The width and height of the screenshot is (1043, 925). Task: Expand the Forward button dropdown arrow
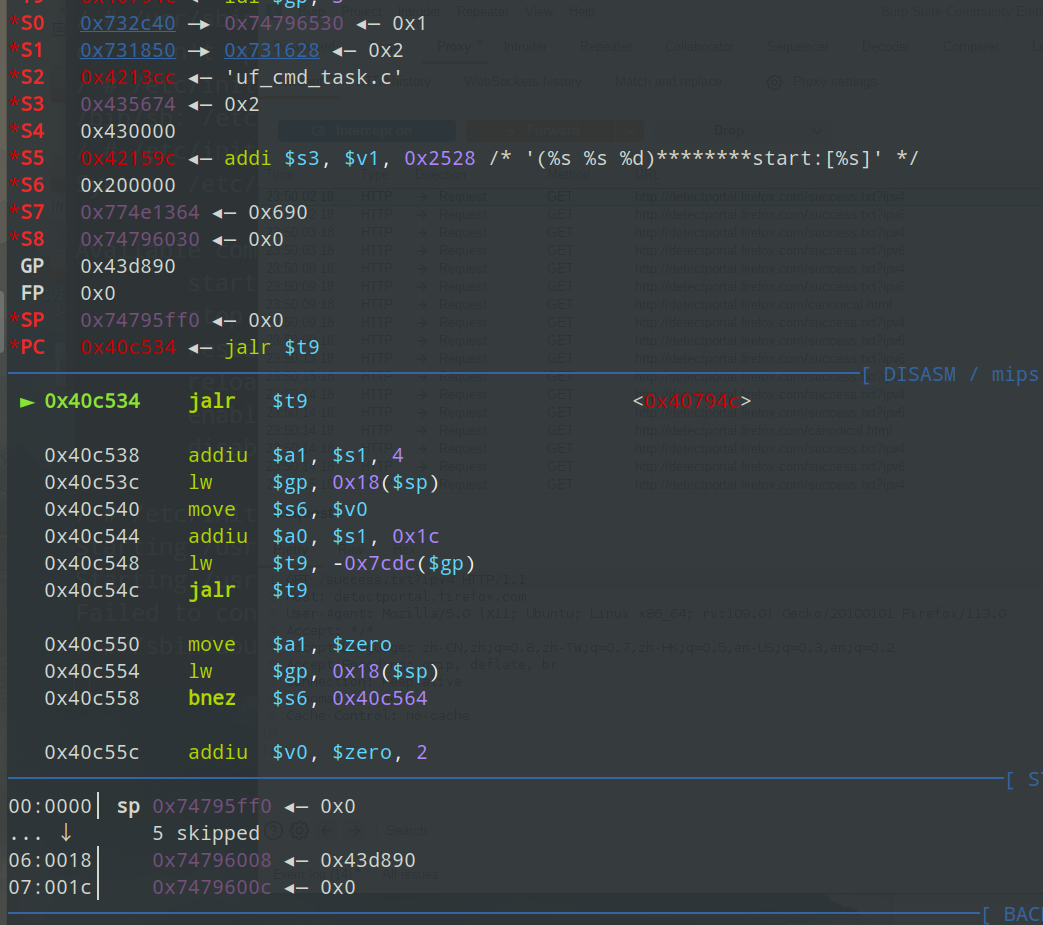(631, 131)
